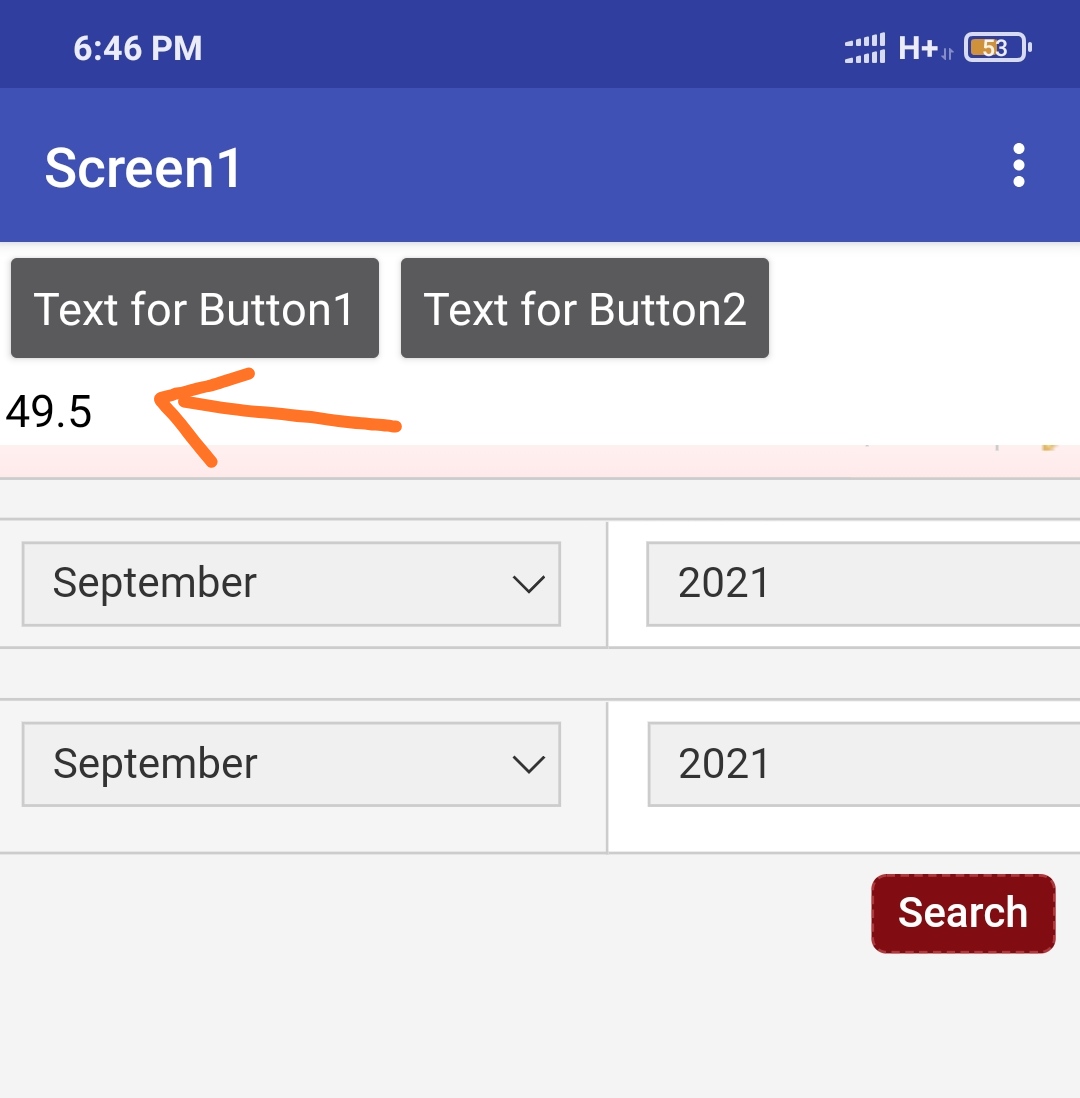
Task: Tap the small data transfer arrows icon
Action: pyautogui.click(x=946, y=54)
